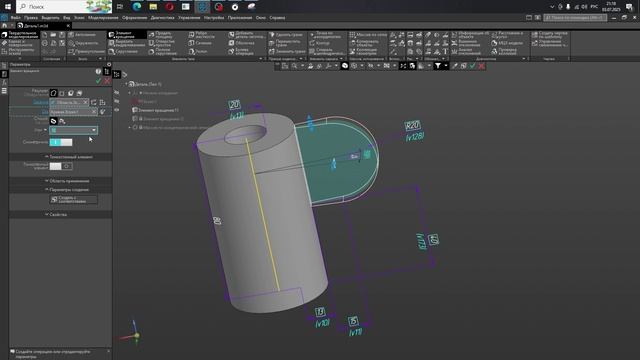Expand the Массив по концентрической сетке node
Screen dimensions: 640x360
point(130,127)
